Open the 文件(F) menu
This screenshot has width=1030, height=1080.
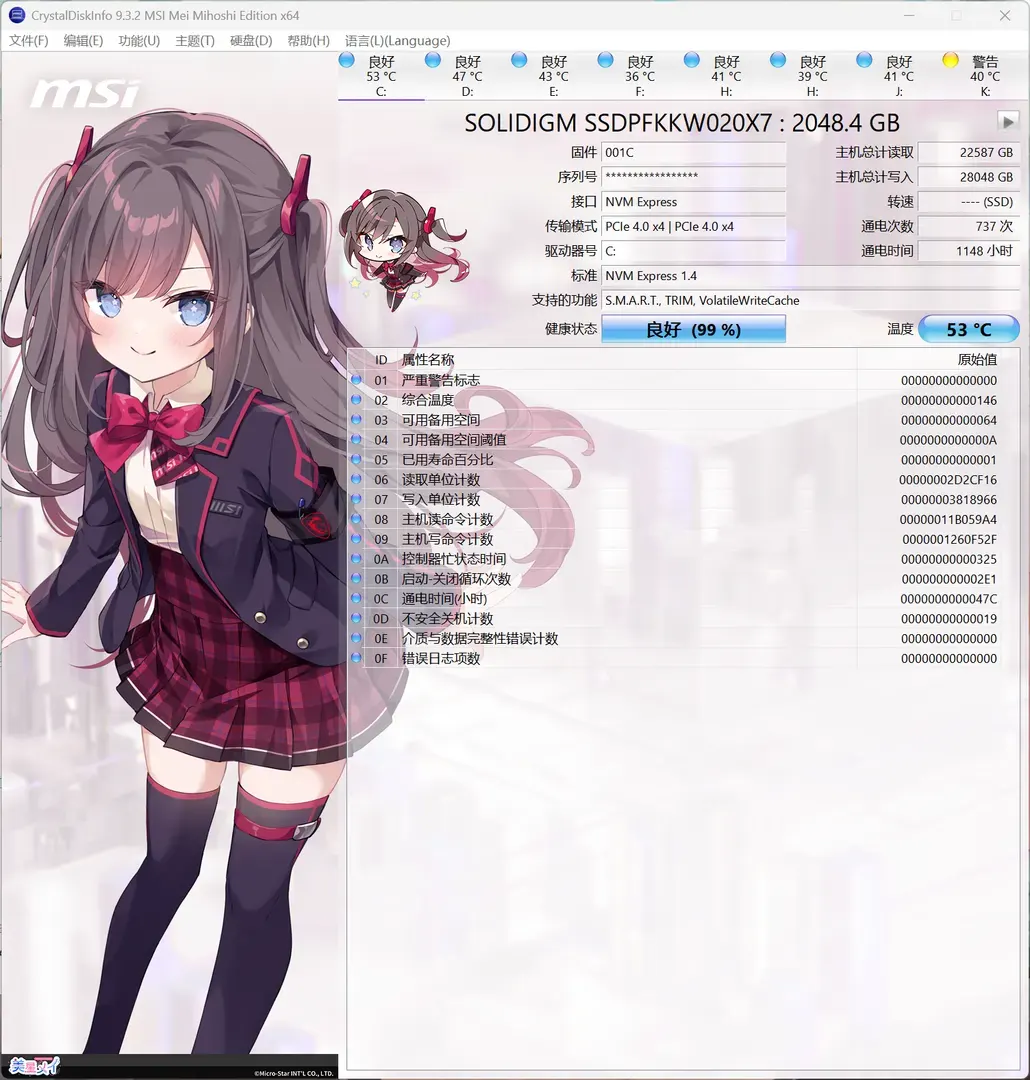(x=28, y=41)
